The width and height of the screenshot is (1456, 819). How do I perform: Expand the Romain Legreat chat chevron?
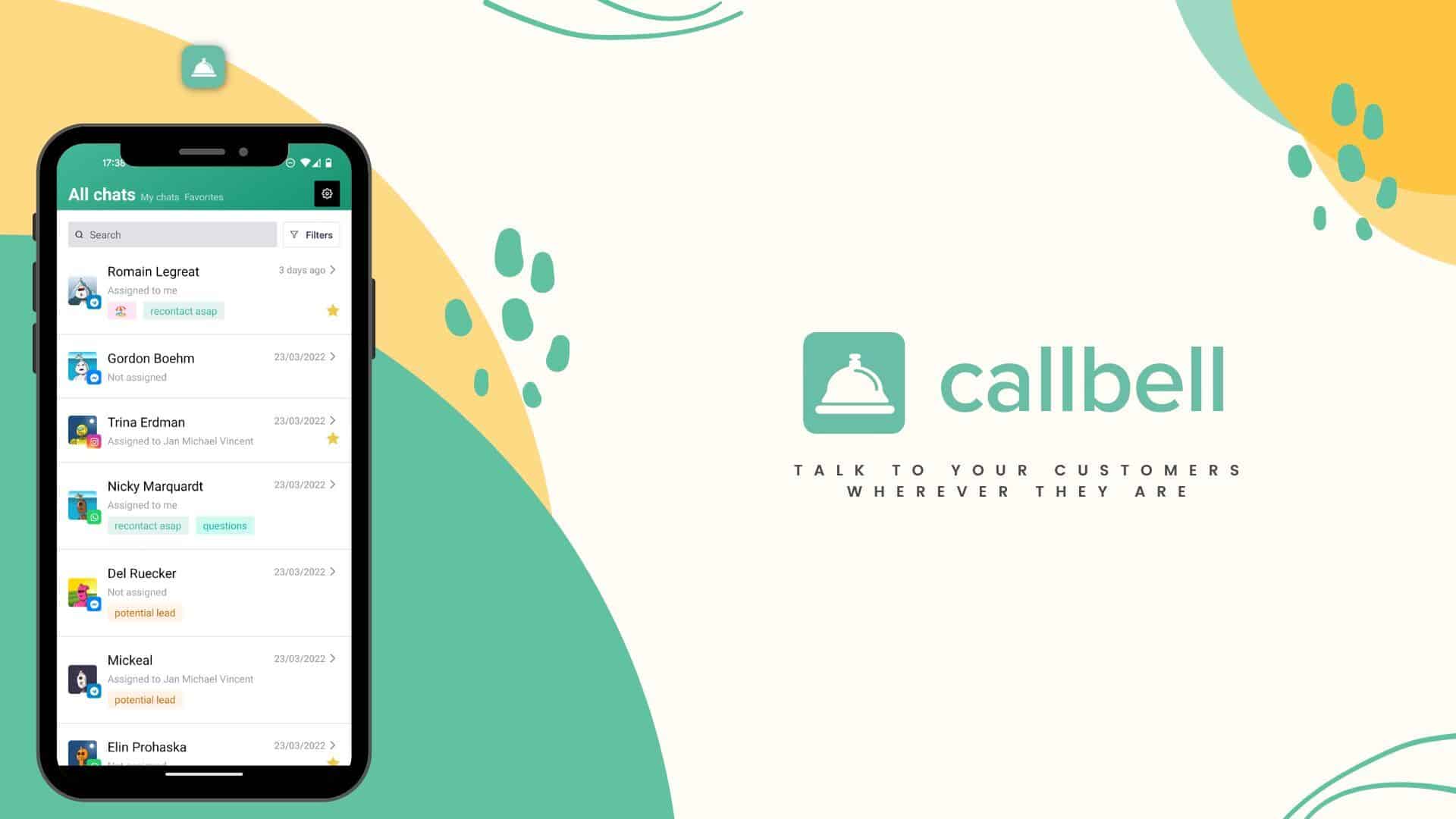[x=332, y=270]
